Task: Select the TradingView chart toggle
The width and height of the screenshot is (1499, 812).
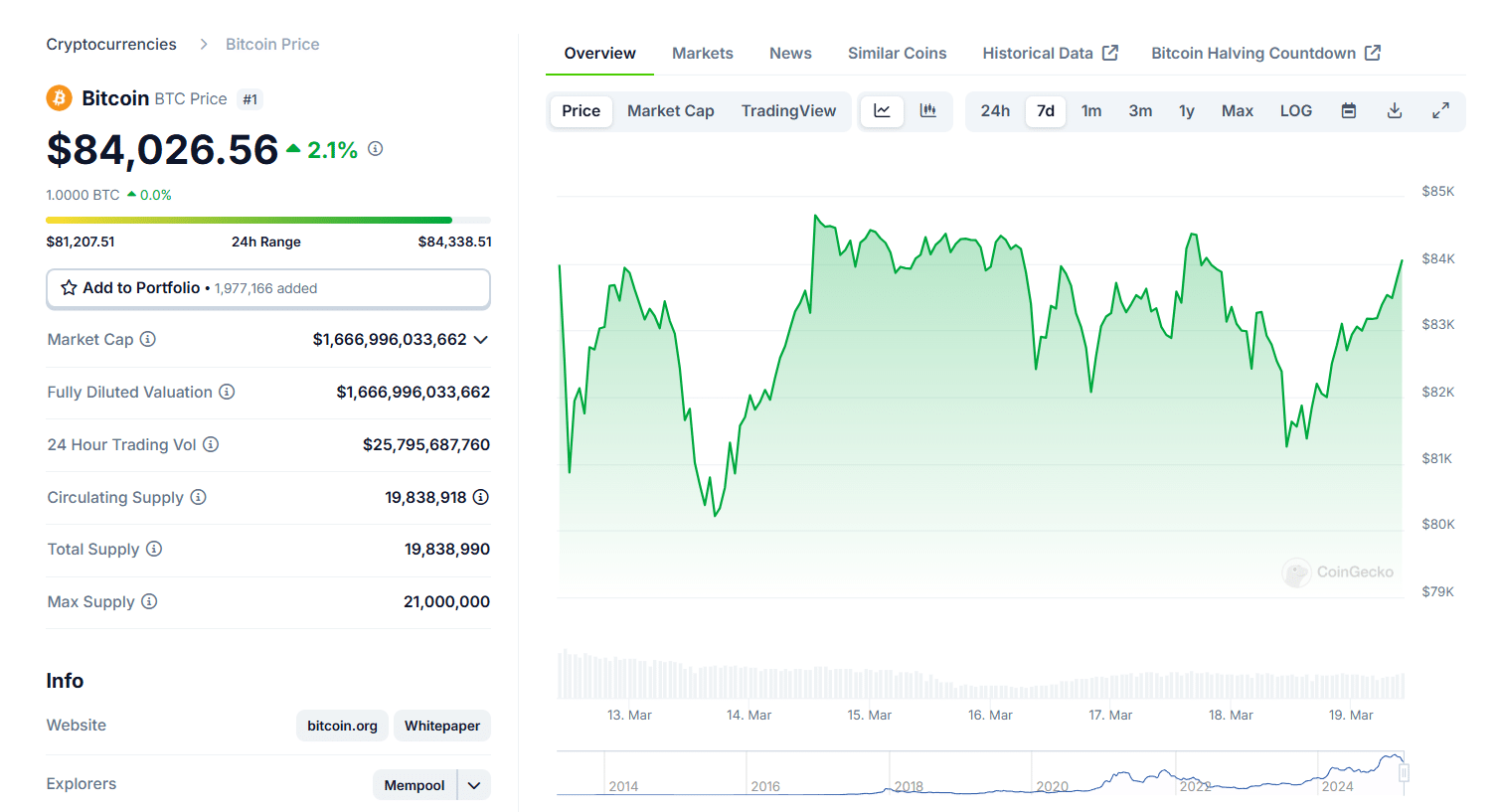Action: 789,111
